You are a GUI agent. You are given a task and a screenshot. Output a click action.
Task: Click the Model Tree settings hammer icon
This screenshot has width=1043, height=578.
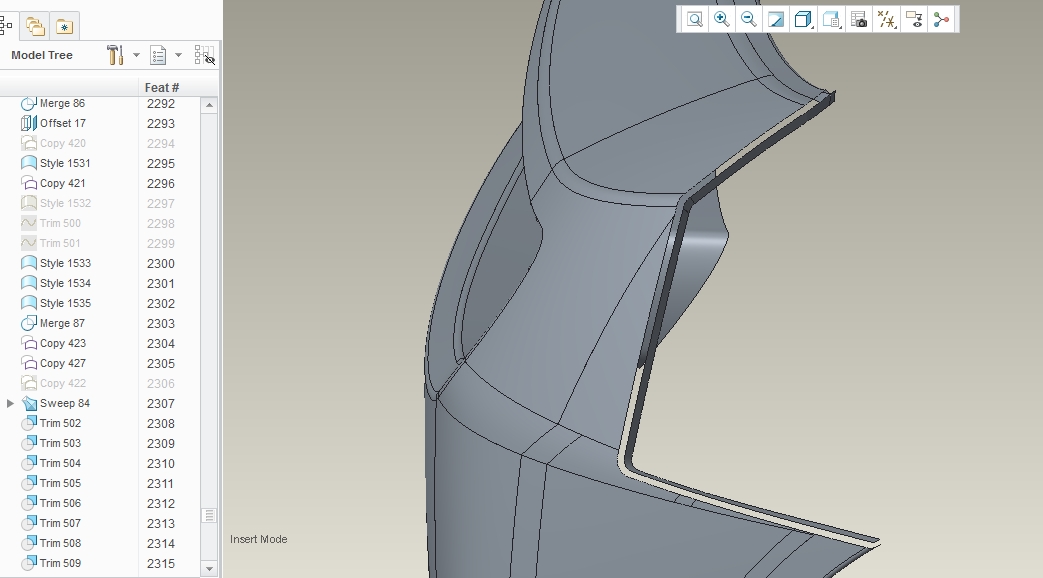coord(115,55)
